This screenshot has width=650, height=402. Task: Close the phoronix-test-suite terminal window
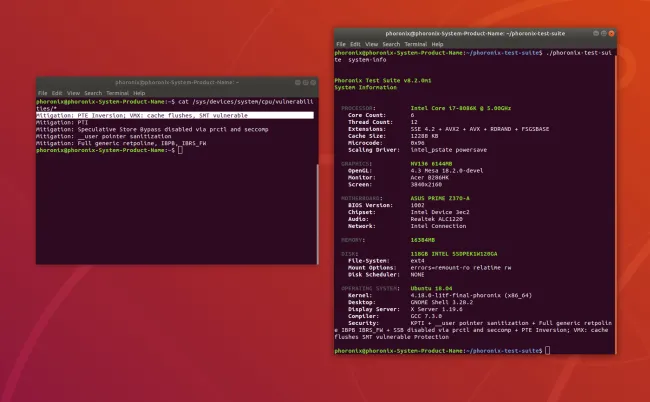click(611, 34)
